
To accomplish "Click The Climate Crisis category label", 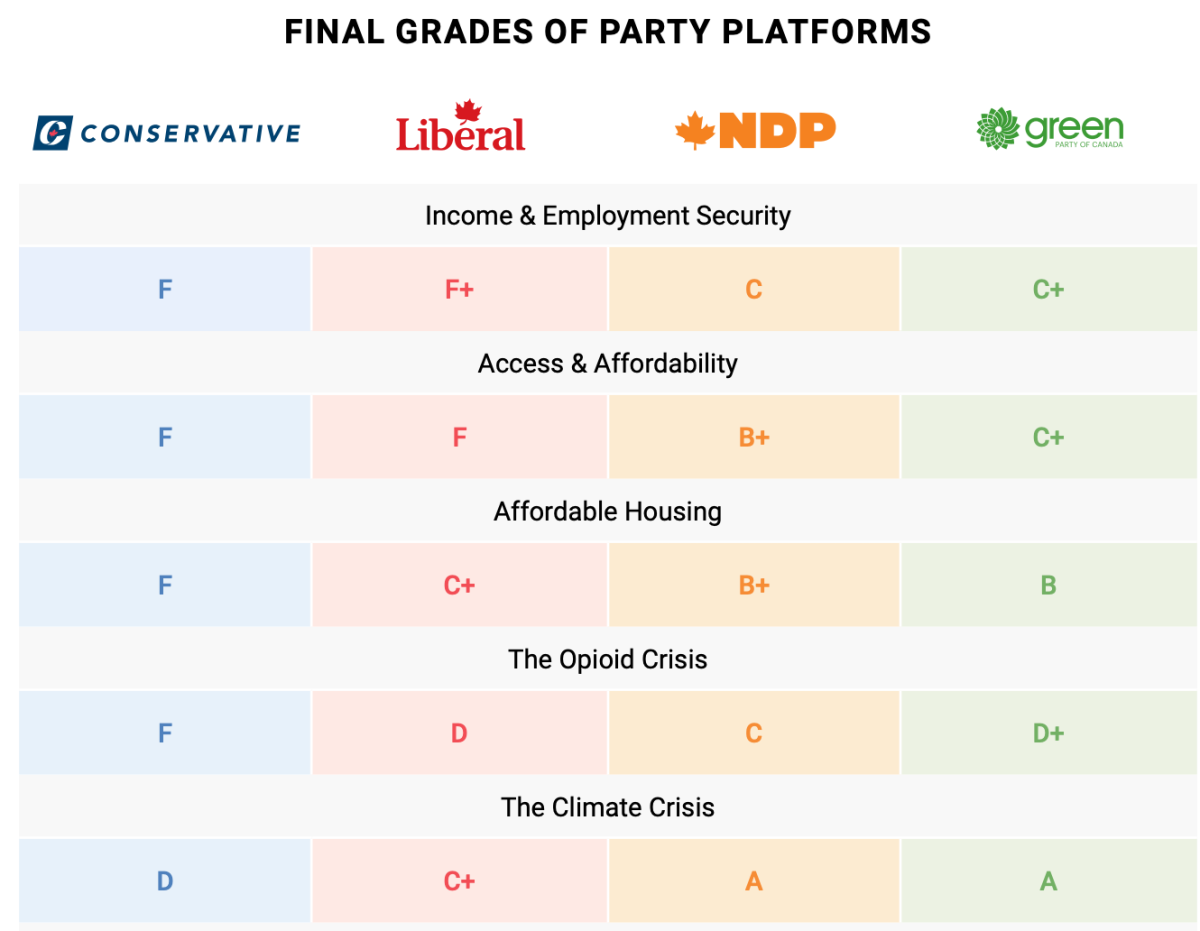I will 608,807.
